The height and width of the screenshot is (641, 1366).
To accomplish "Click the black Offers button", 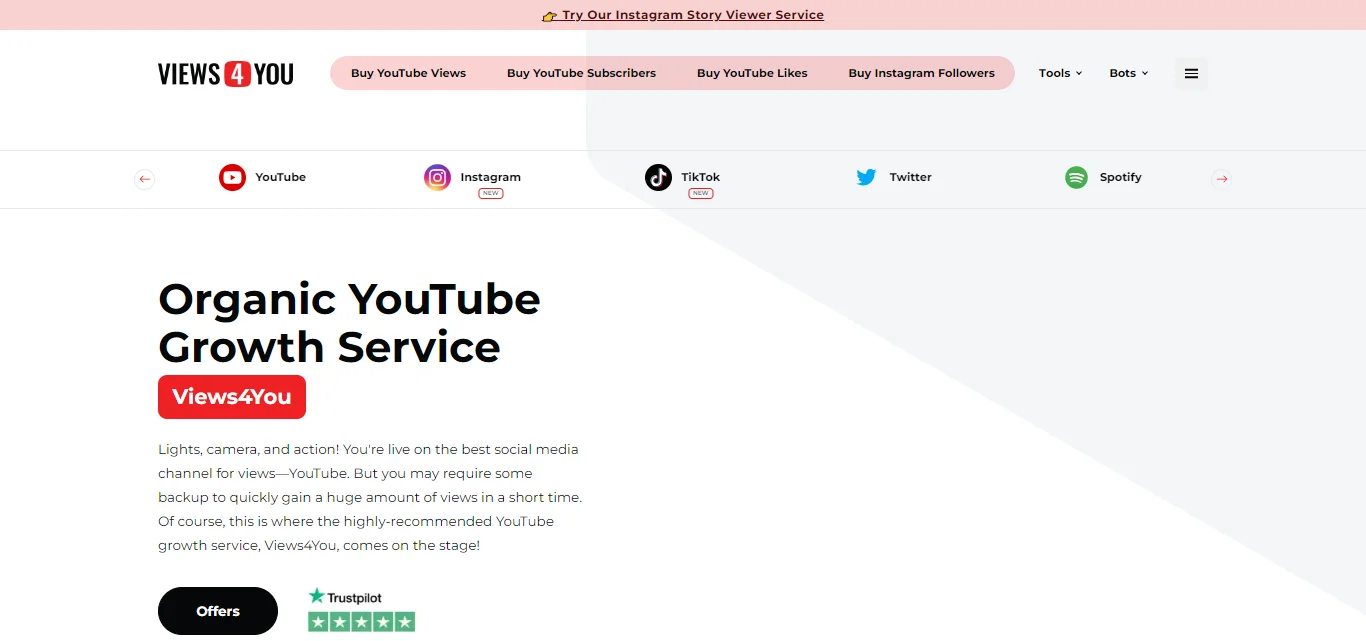I will click(218, 611).
